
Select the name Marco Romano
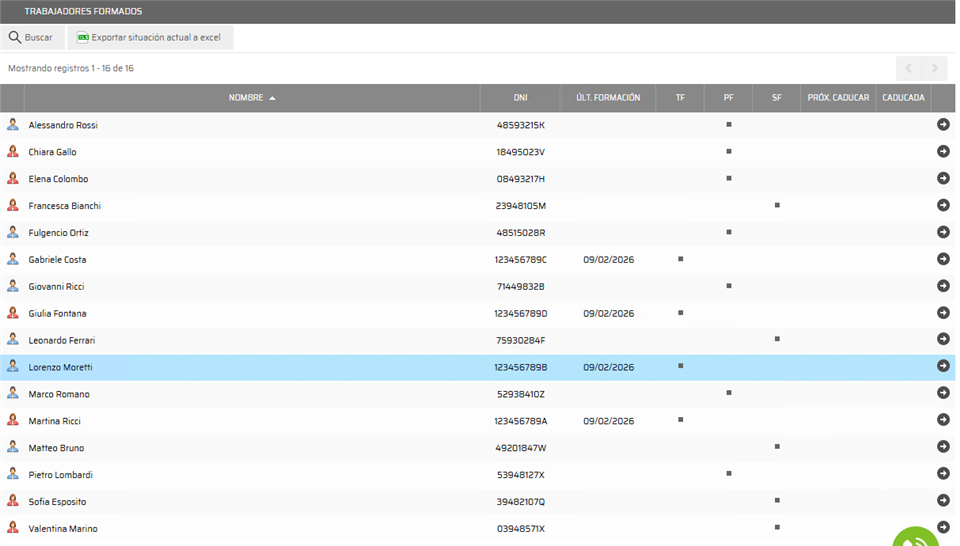tap(59, 394)
